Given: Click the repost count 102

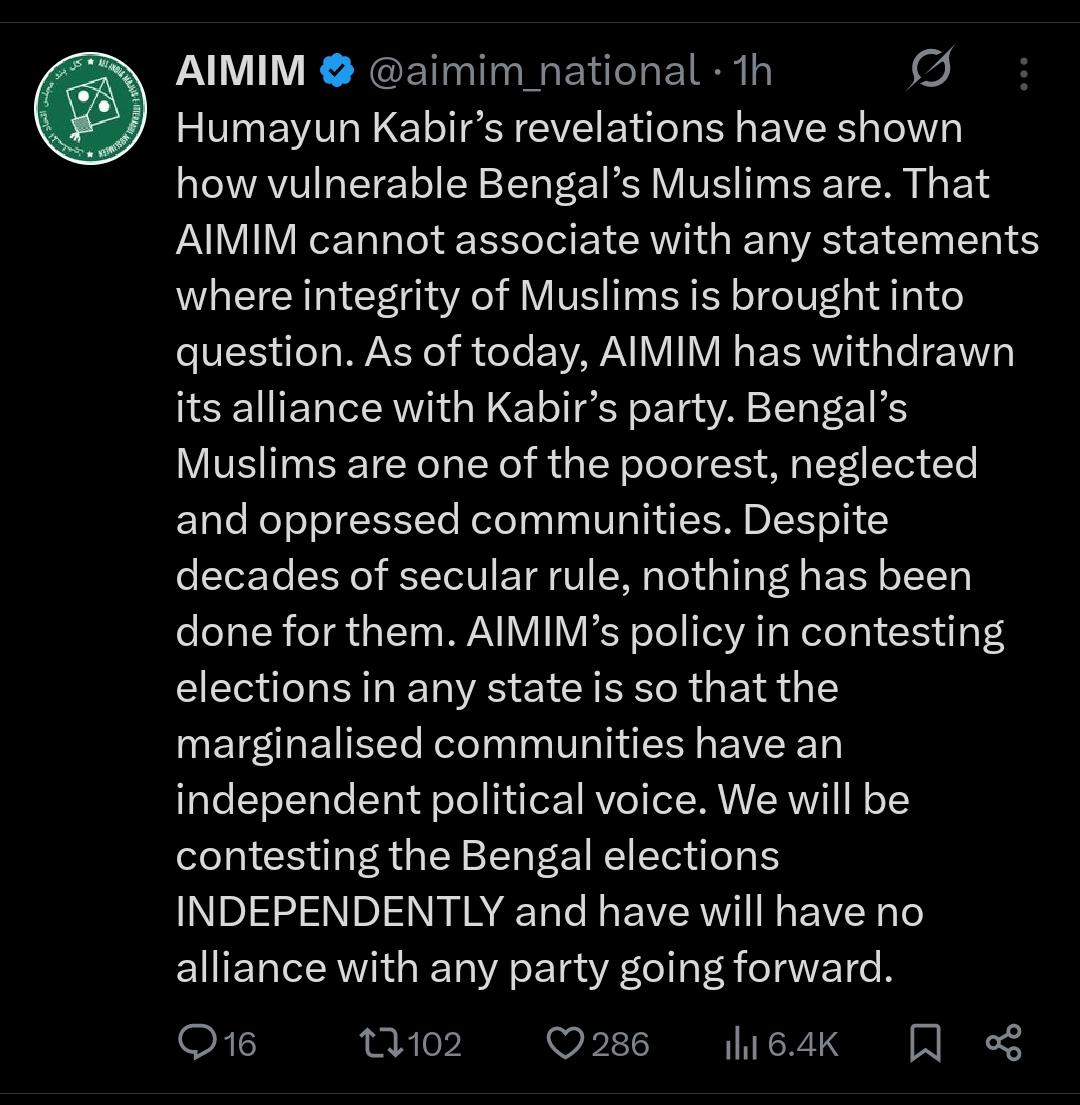Looking at the screenshot, I should 435,1044.
